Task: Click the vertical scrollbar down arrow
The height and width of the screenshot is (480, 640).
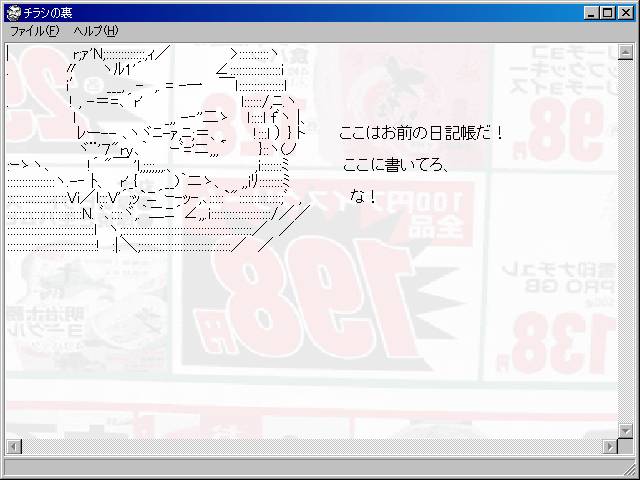Action: click(x=625, y=431)
